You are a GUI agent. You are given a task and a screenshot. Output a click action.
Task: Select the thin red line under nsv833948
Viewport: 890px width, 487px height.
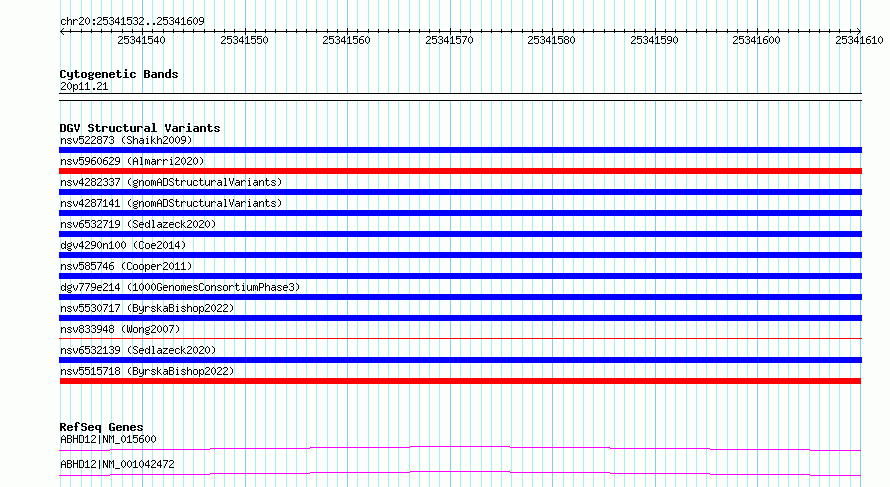click(460, 338)
